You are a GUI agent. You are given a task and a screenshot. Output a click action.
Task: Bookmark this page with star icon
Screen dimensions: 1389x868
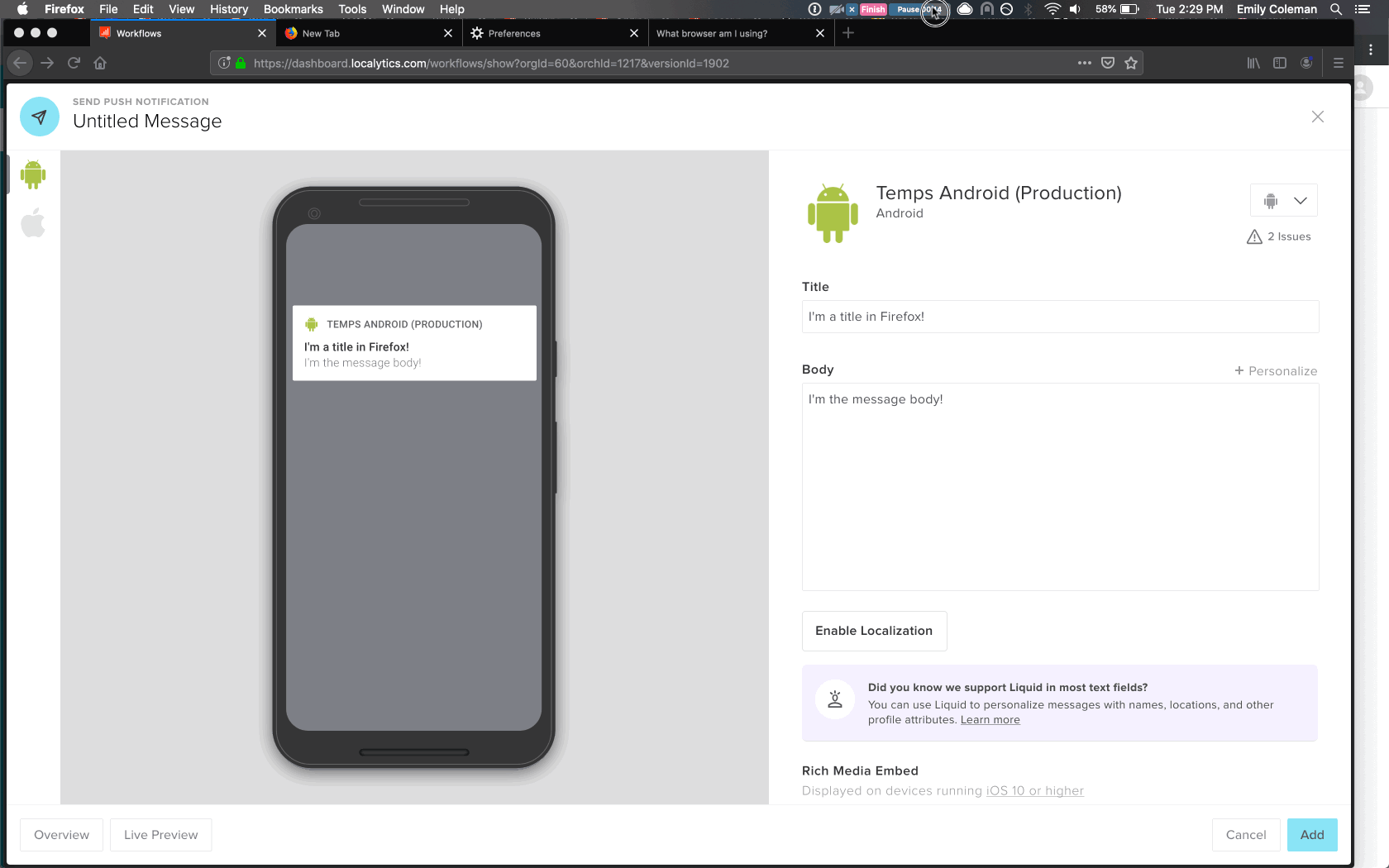(x=1131, y=63)
